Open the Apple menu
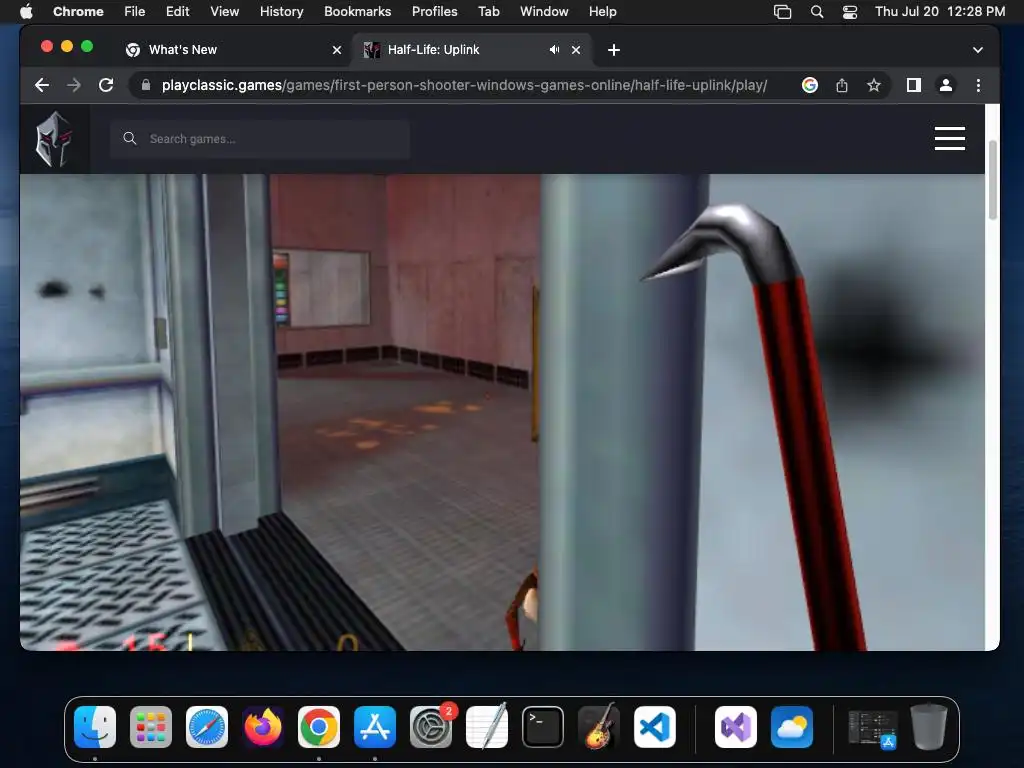The width and height of the screenshot is (1024, 768). click(x=26, y=11)
